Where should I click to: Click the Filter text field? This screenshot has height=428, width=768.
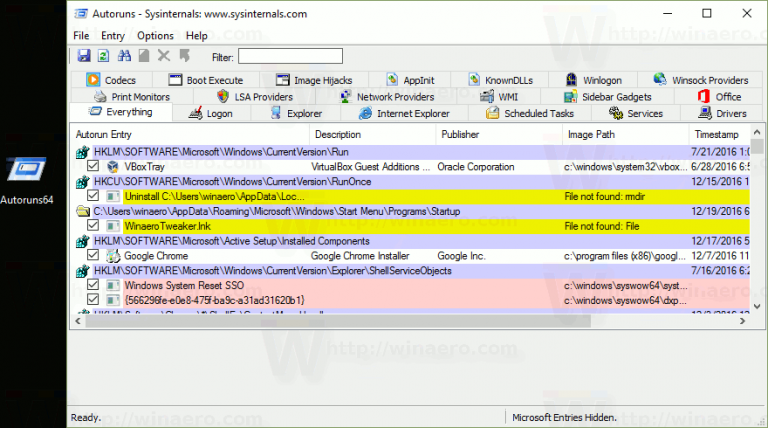(290, 56)
